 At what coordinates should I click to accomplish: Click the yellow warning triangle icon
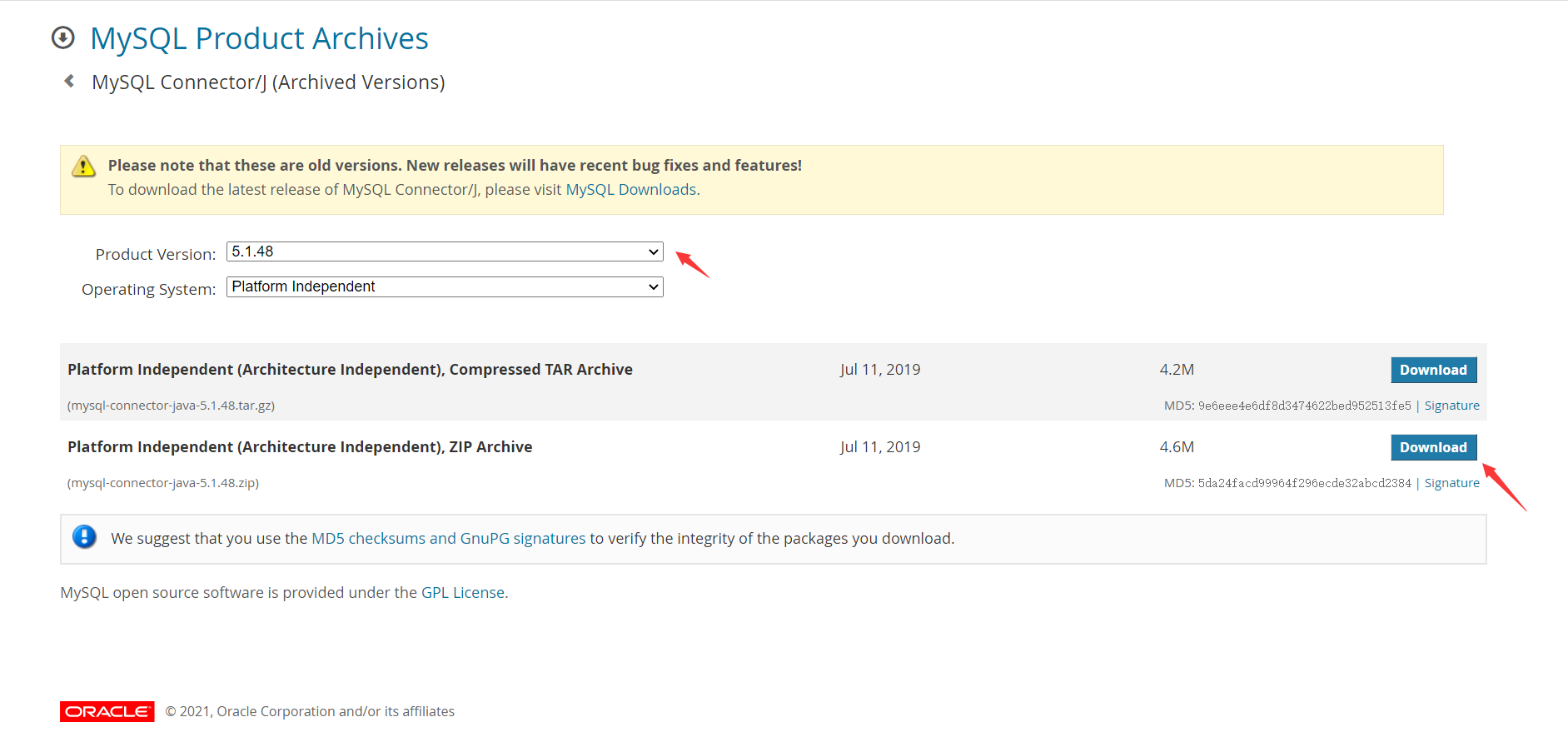click(83, 166)
